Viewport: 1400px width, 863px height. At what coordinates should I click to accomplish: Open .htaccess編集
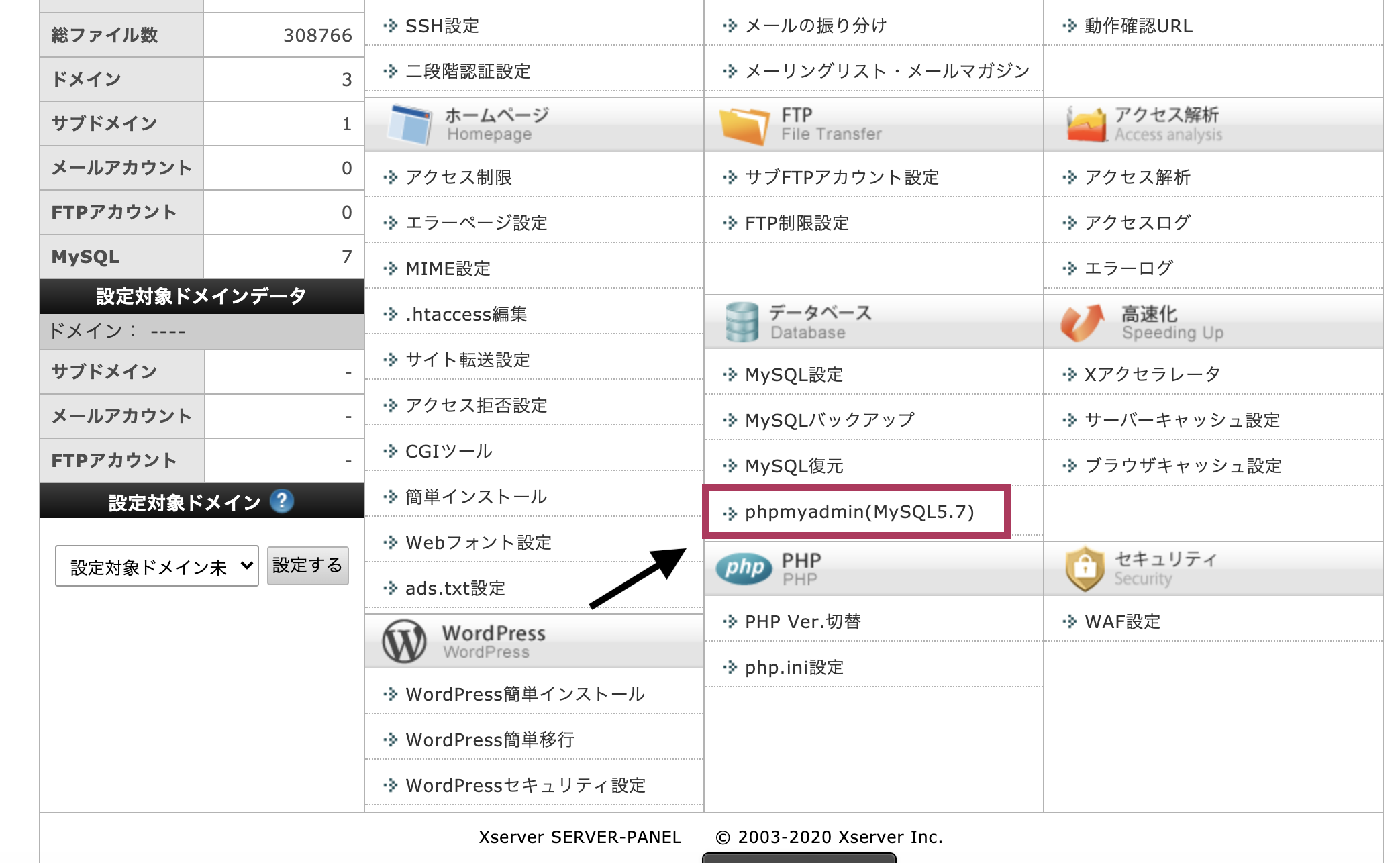[x=466, y=314]
